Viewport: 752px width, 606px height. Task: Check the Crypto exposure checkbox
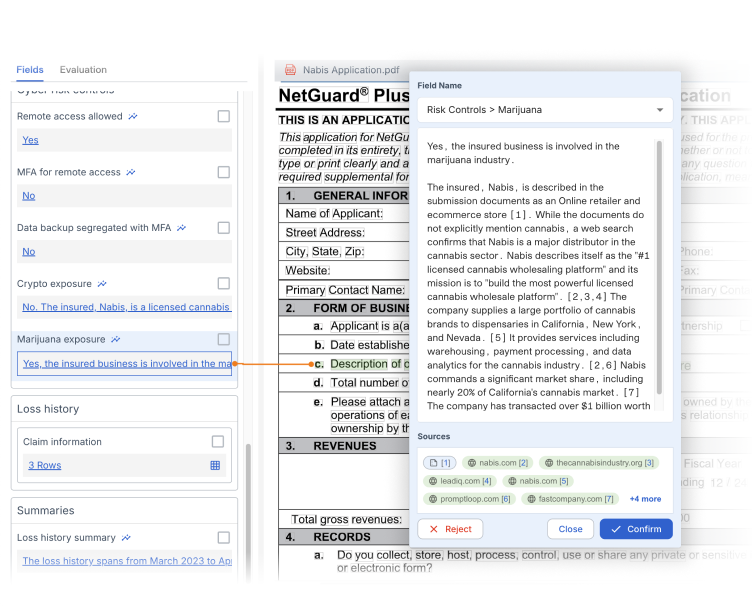pos(223,283)
